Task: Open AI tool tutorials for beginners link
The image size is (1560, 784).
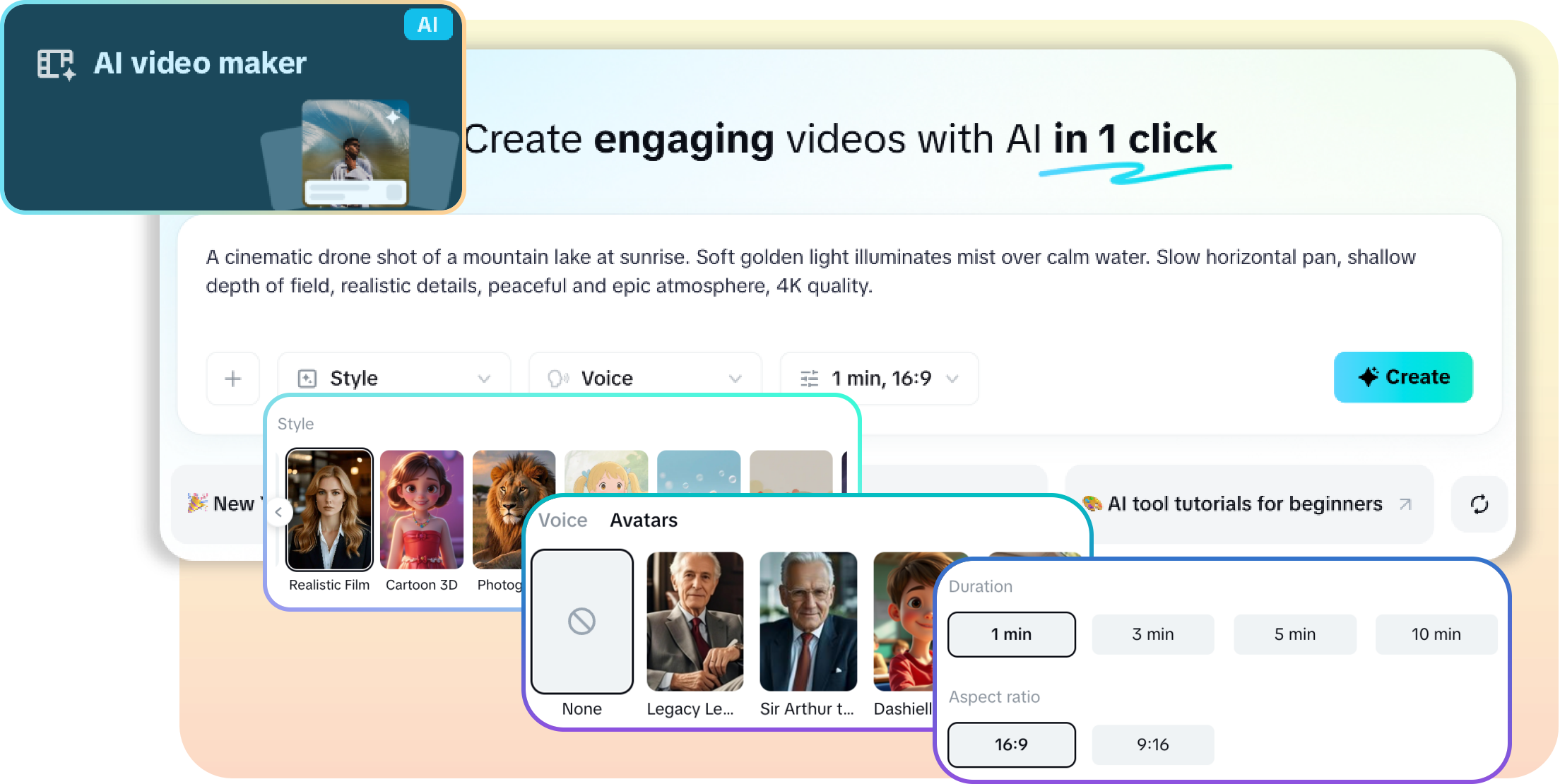Action: (x=1244, y=504)
